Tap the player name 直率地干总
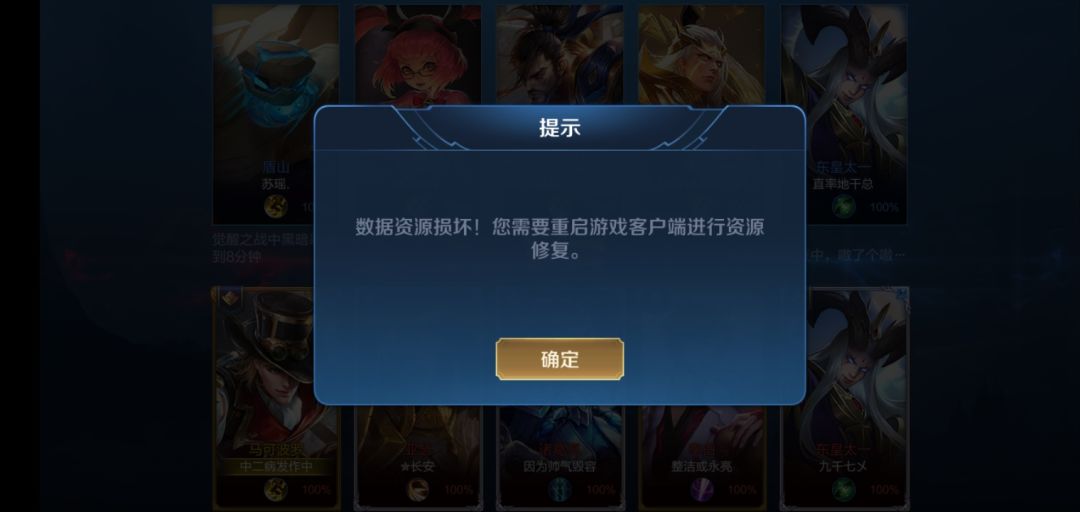The width and height of the screenshot is (1080, 512). click(843, 184)
